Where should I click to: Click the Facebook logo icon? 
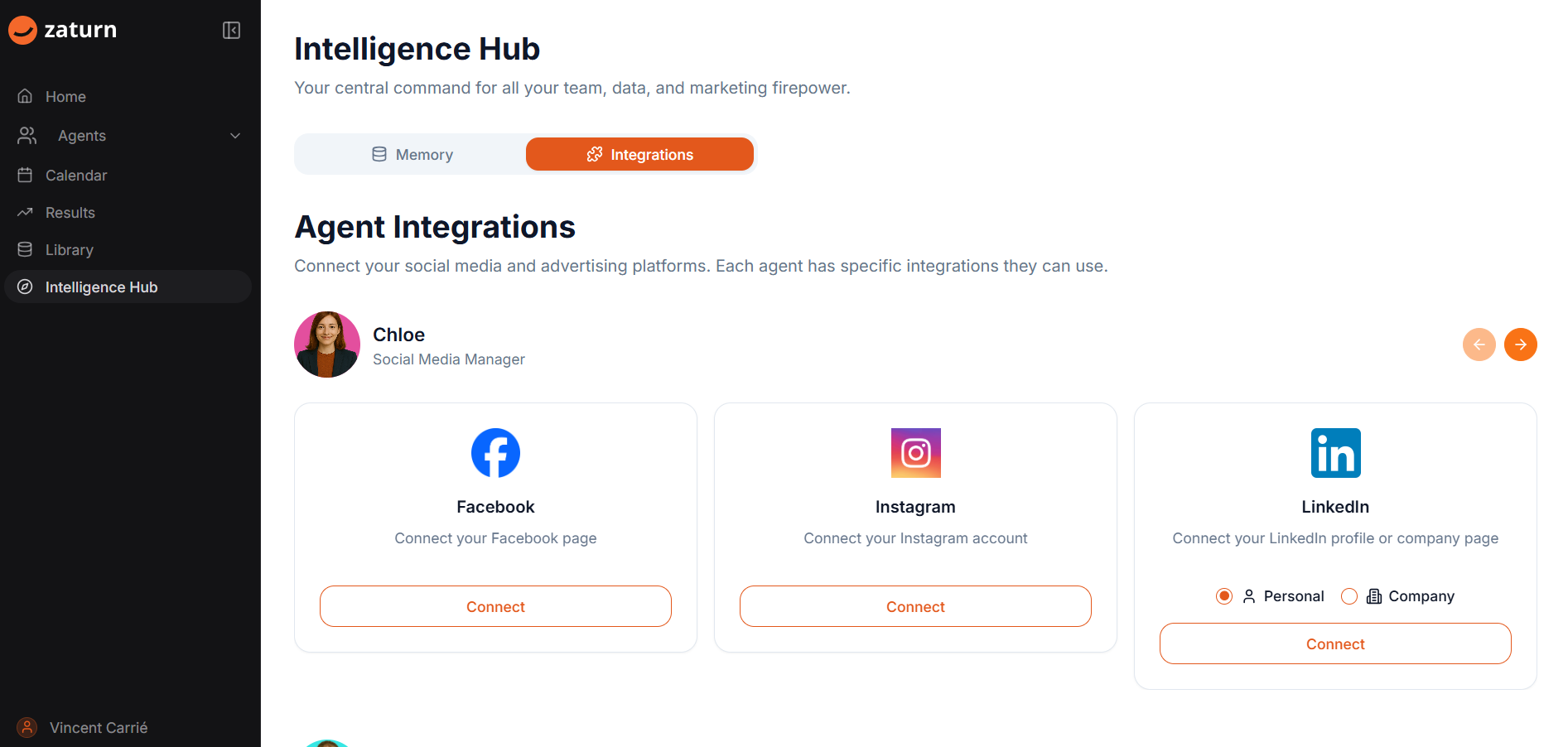click(x=495, y=453)
